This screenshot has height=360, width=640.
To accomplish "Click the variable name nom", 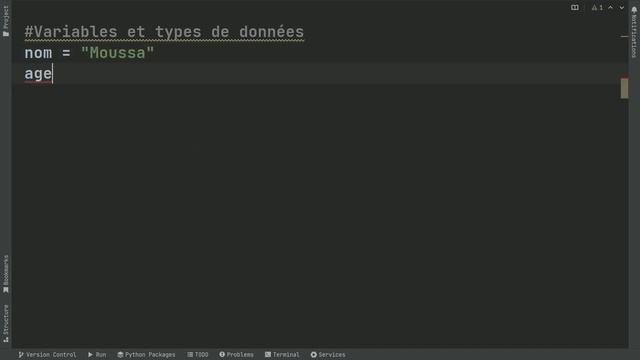I will pyautogui.click(x=38, y=53).
